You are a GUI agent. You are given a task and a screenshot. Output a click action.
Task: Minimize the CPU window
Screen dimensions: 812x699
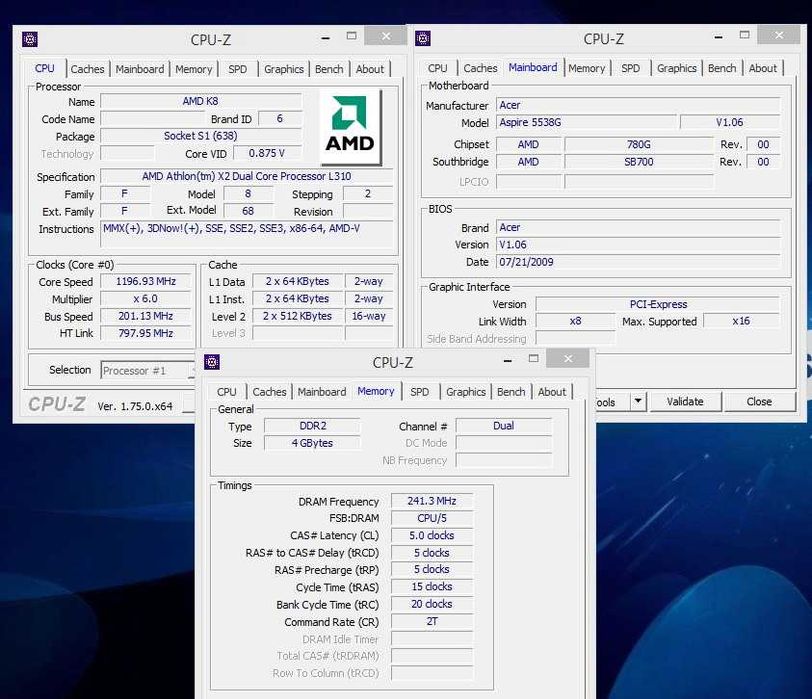click(325, 38)
